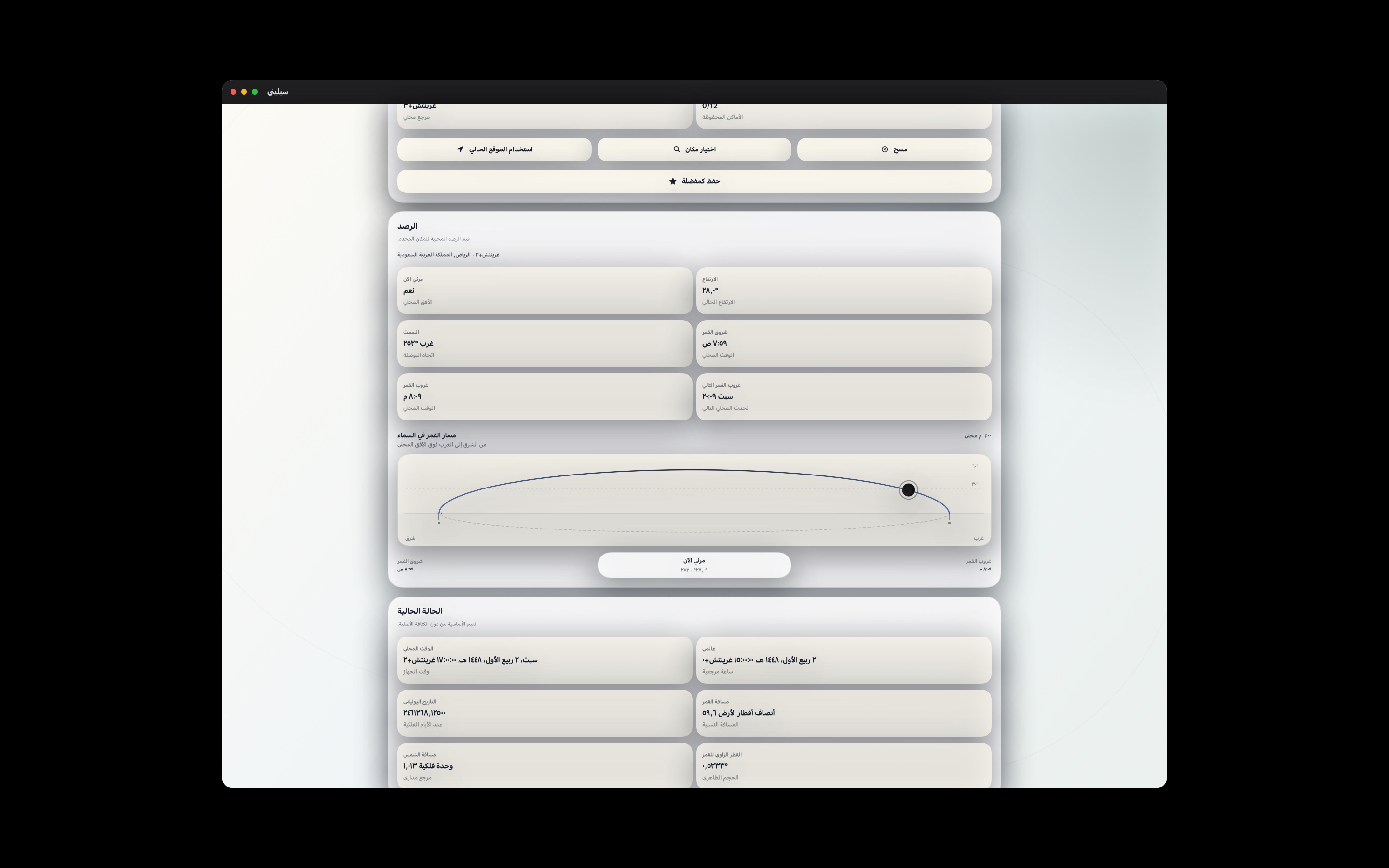
Task: Click the moonrise endpoint dot above شرق
Action: point(439,522)
